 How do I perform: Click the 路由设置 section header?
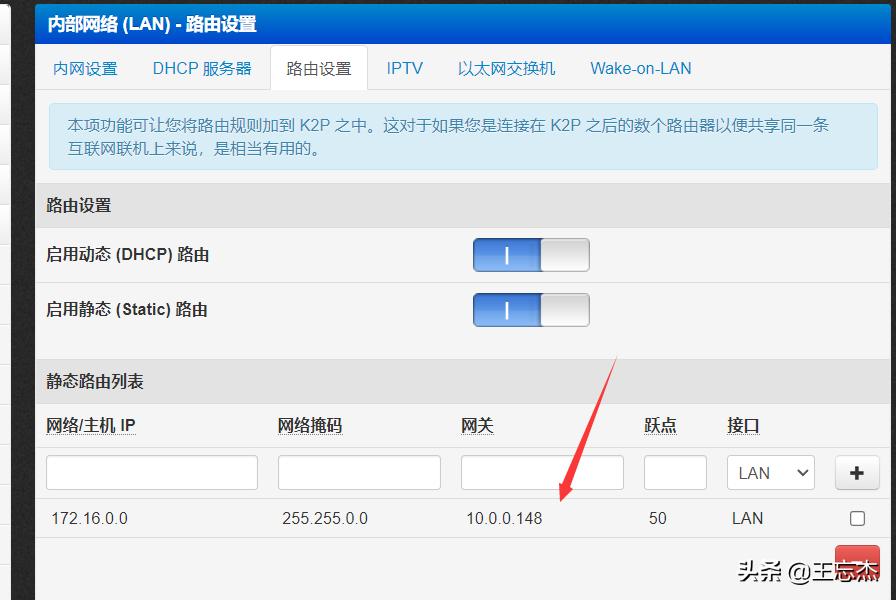click(80, 205)
